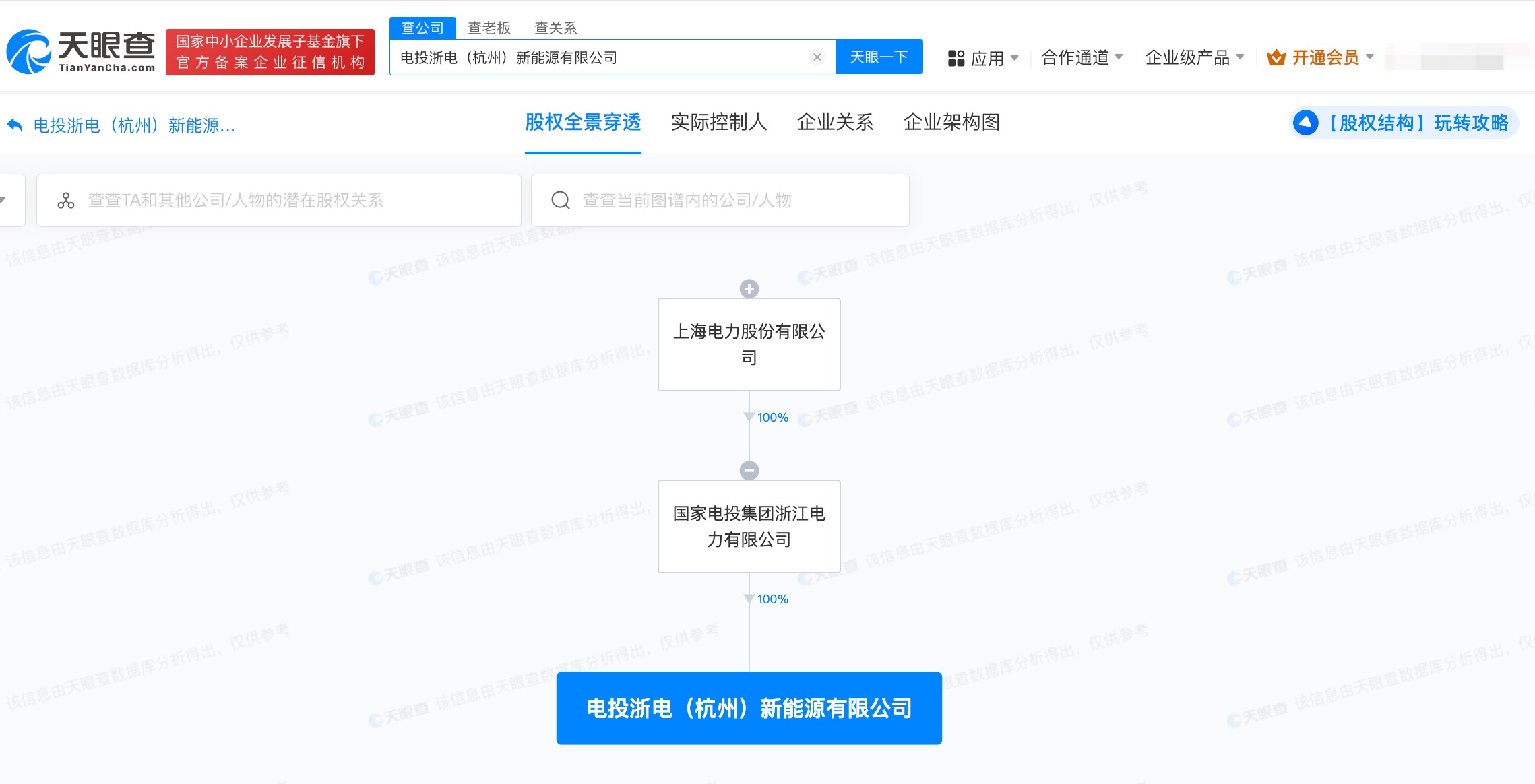
Task: Click the back arrow beside the company name
Action: (x=15, y=125)
